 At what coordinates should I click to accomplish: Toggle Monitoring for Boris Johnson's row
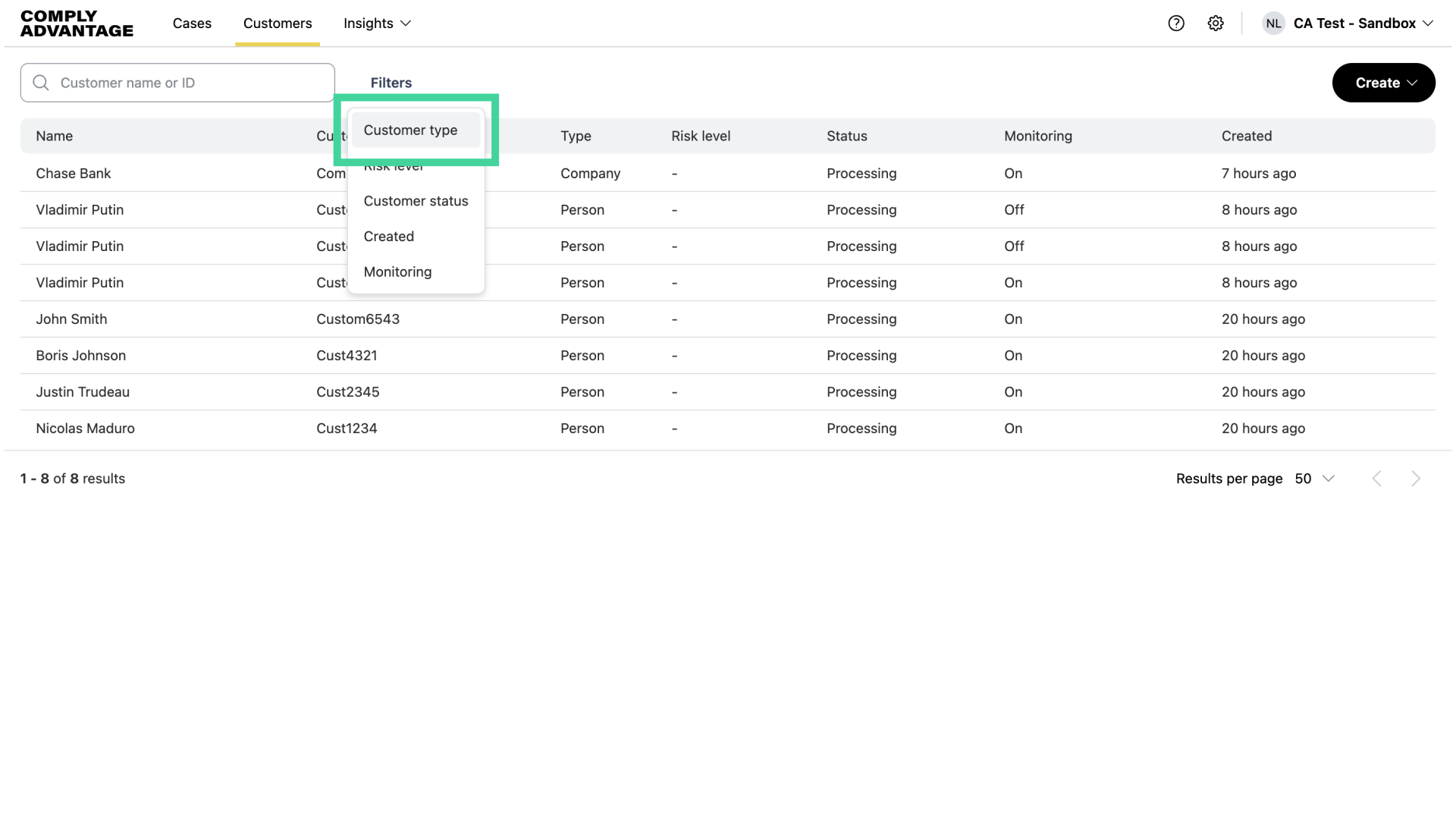click(1013, 355)
